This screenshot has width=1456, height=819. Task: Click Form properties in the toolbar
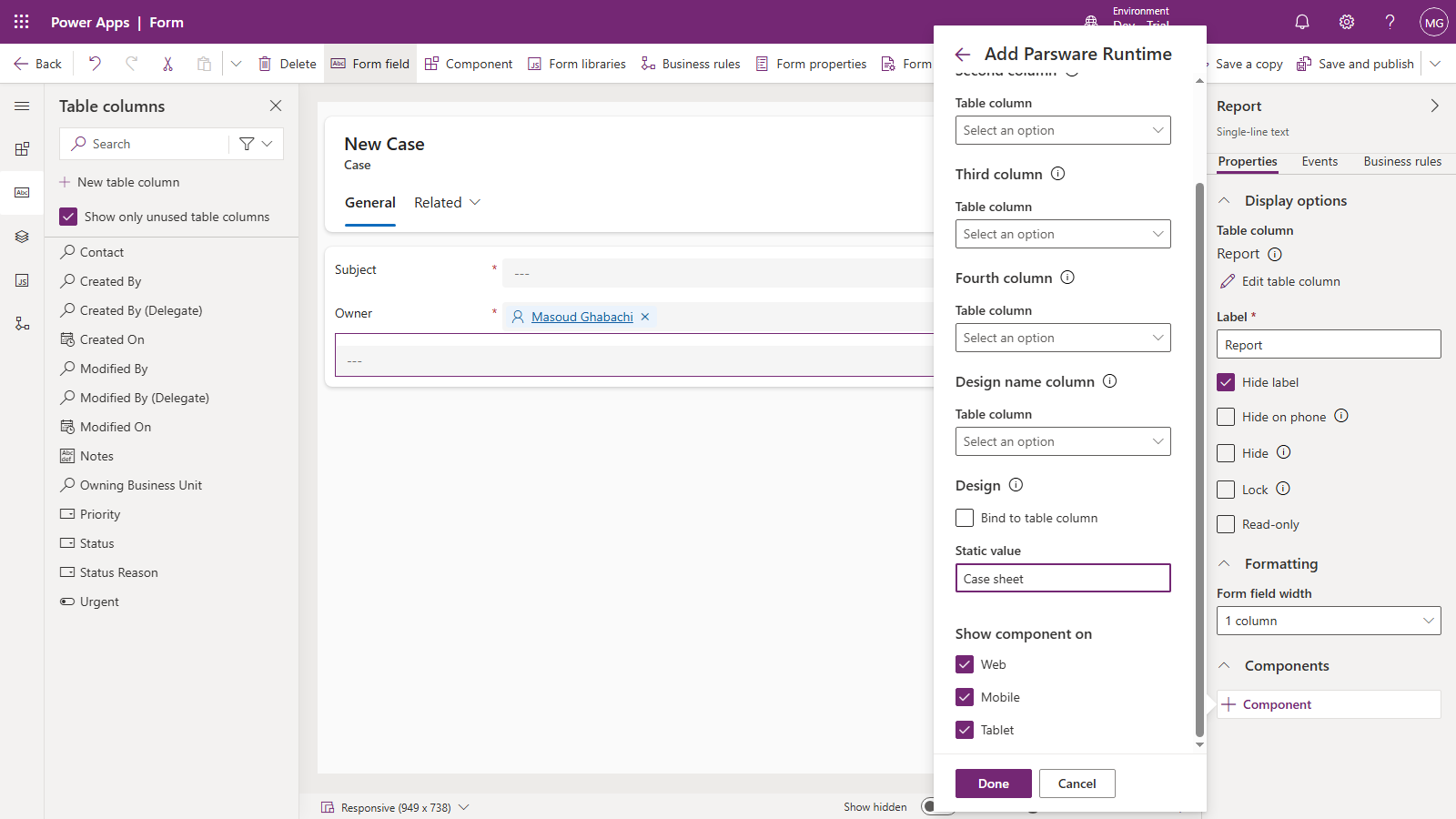point(811,64)
